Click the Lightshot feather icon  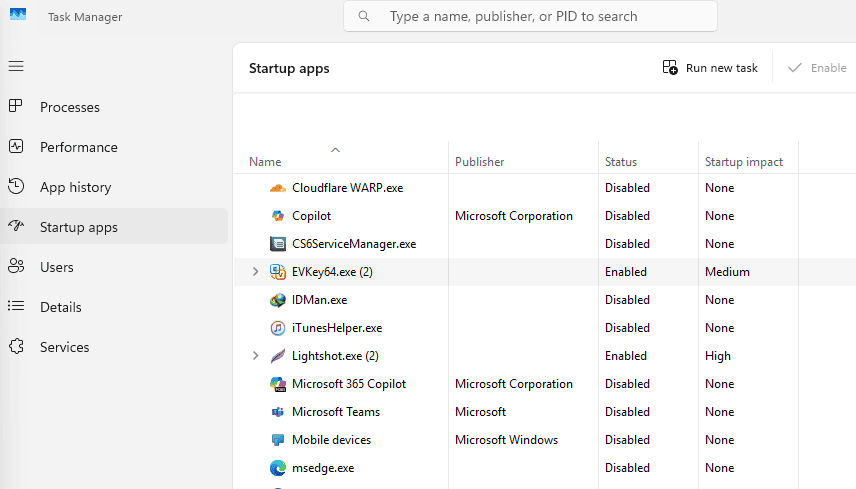click(x=278, y=356)
